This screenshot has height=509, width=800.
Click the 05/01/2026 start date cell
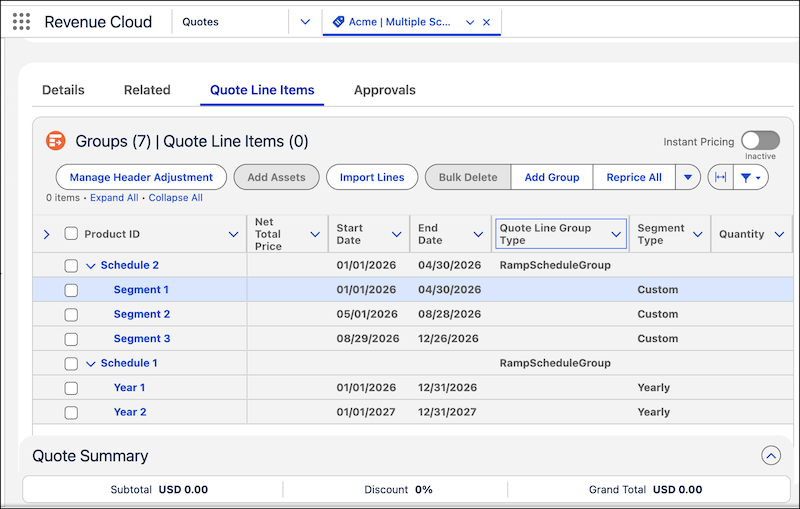click(x=367, y=314)
